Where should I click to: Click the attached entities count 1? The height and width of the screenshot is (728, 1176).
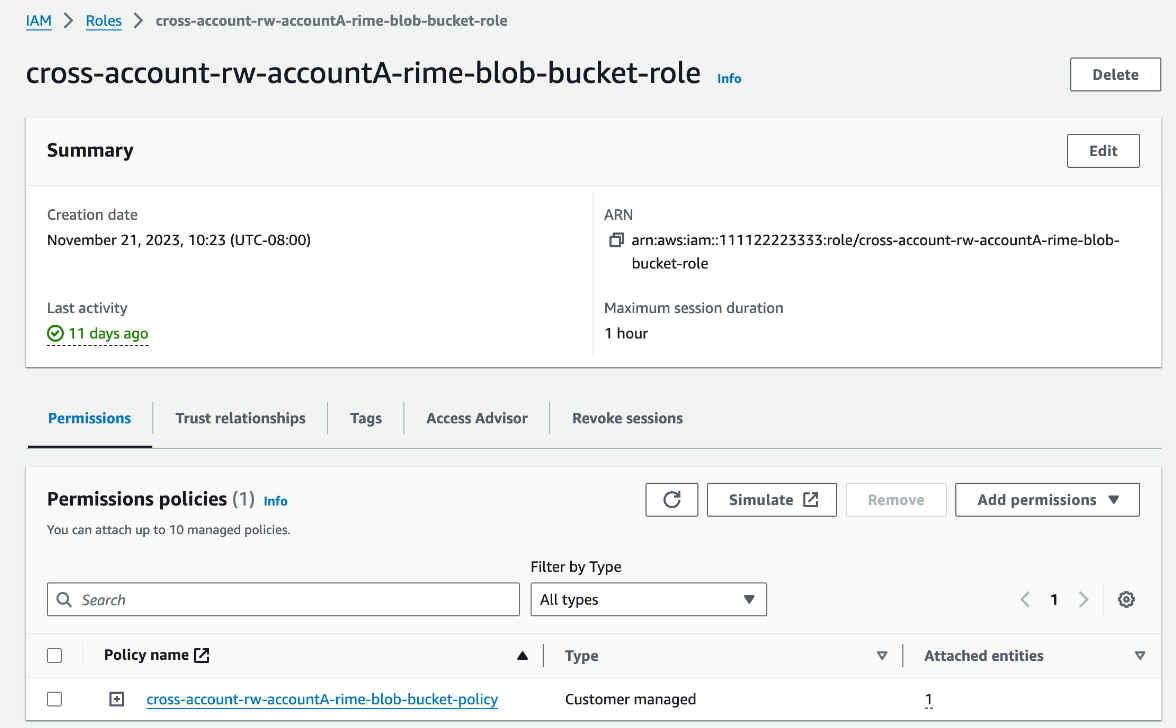pos(928,700)
